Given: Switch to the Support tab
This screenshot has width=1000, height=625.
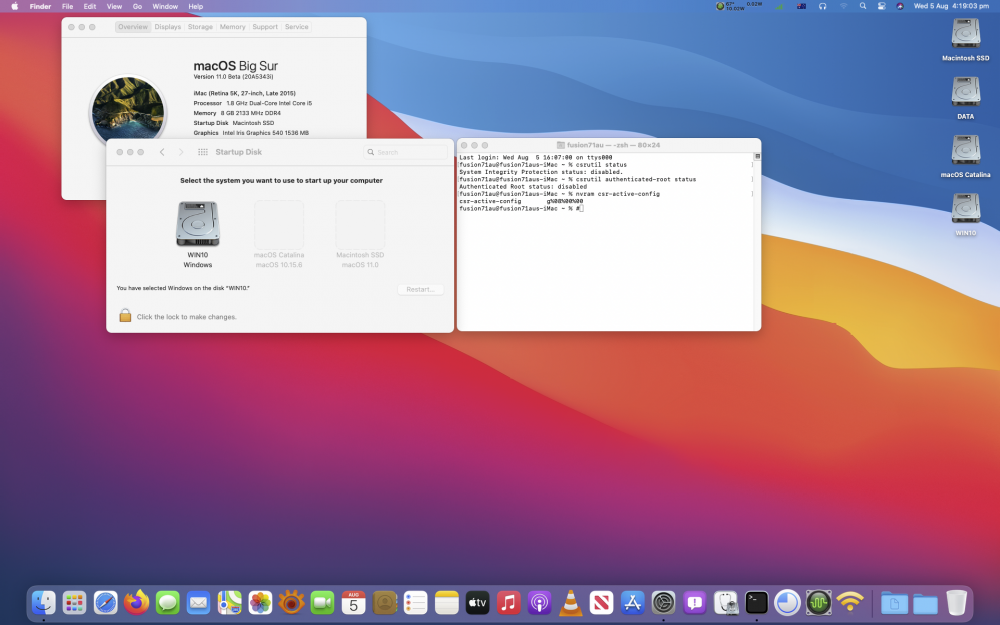Looking at the screenshot, I should 265,27.
